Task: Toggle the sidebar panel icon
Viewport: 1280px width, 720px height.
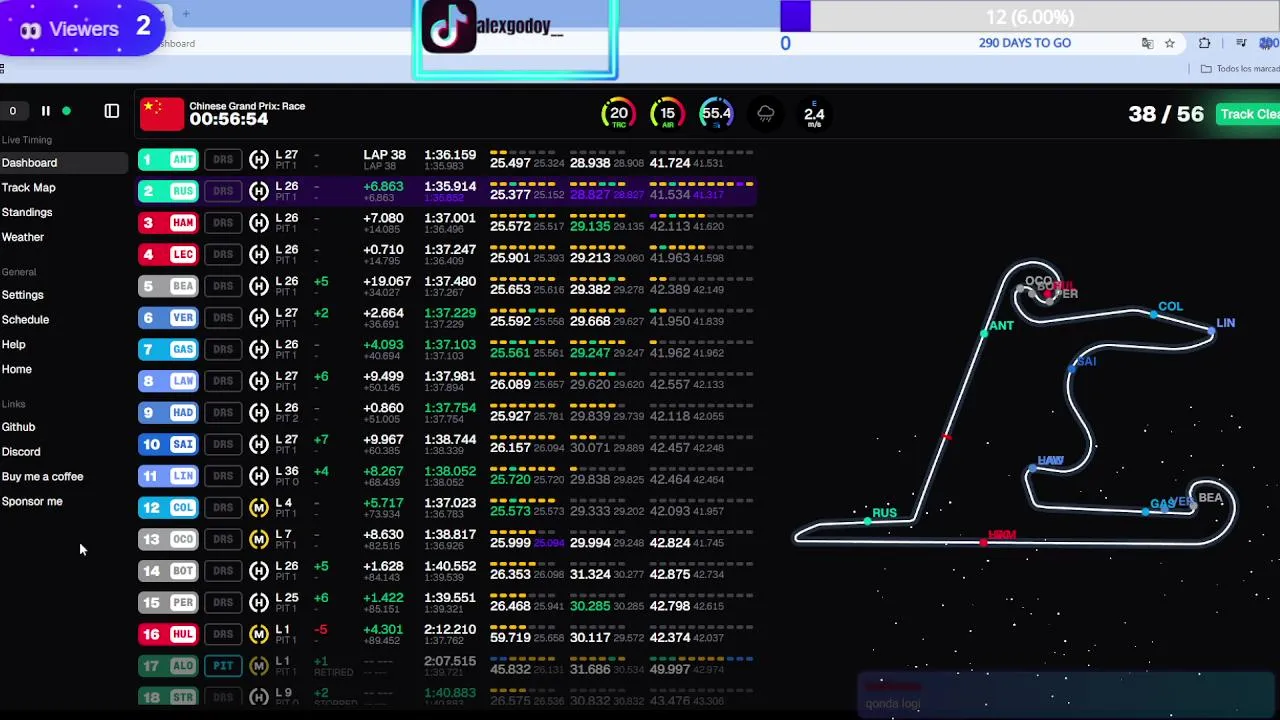Action: [112, 111]
